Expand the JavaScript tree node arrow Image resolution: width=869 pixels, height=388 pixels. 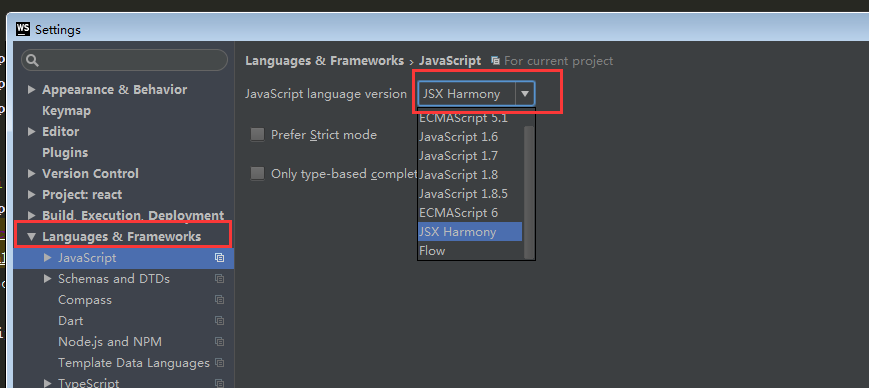coord(48,258)
